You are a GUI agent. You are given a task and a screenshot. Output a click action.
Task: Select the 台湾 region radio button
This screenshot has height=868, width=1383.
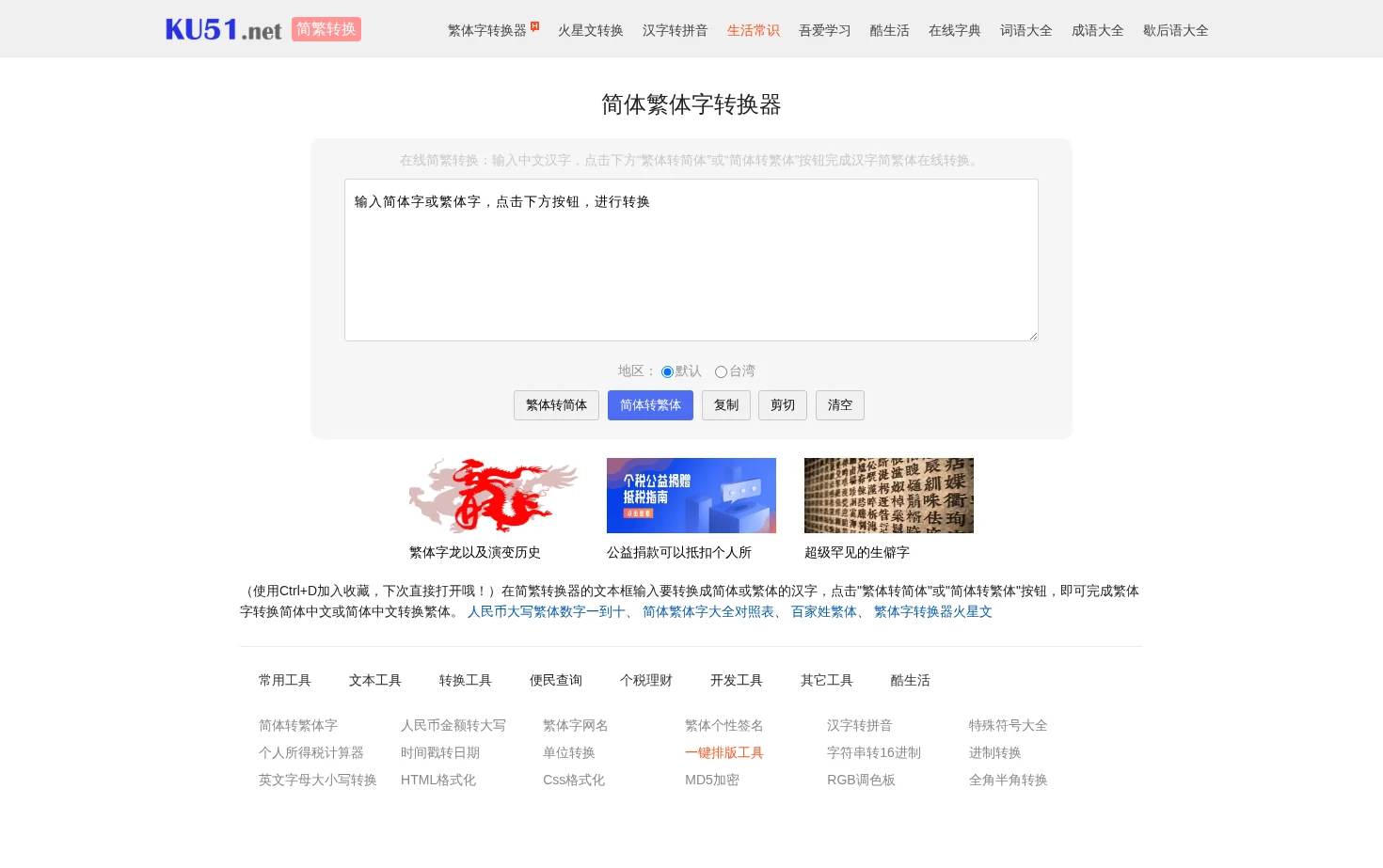coord(721,371)
